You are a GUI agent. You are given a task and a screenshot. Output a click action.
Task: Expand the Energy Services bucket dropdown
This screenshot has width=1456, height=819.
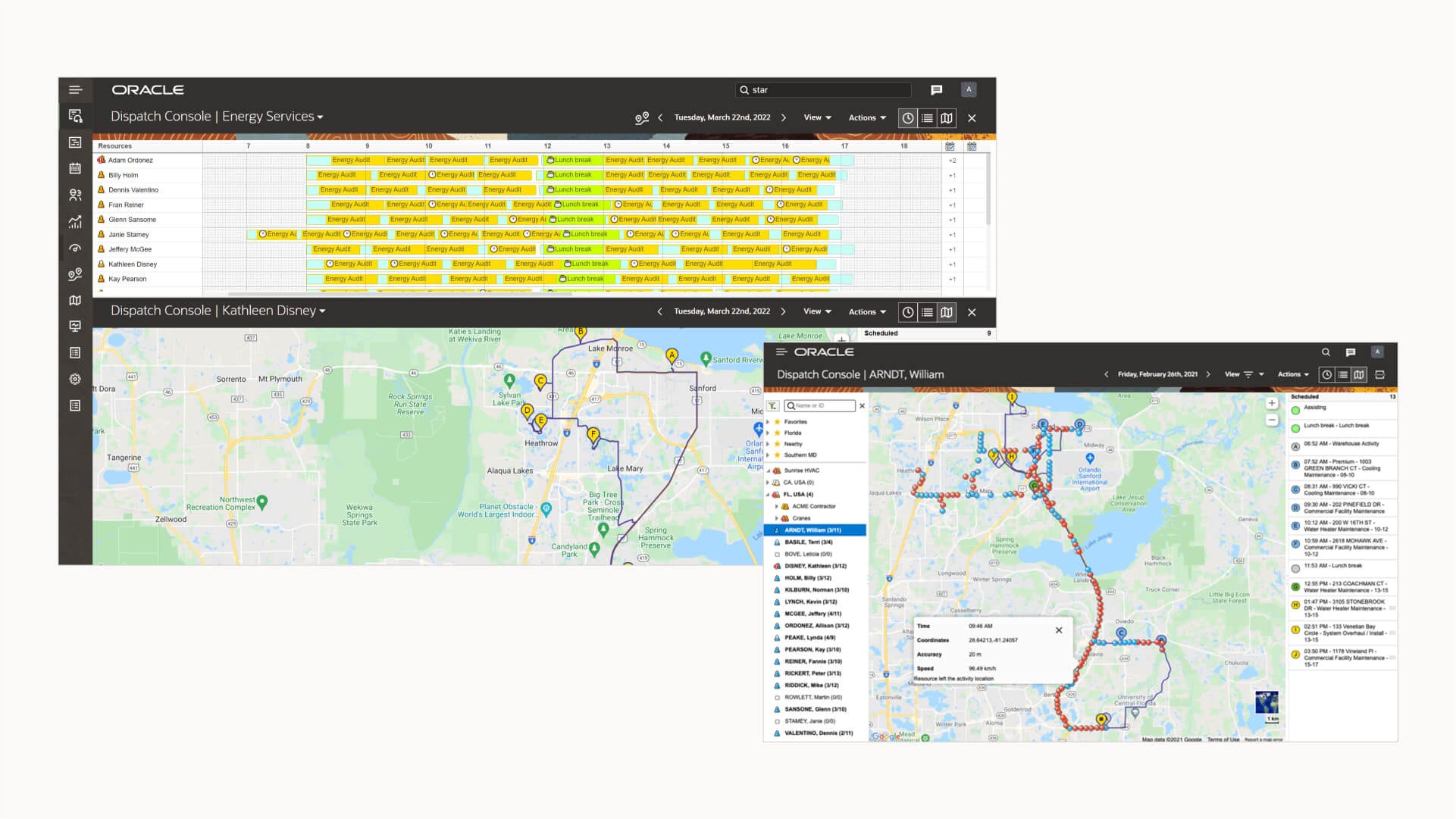[320, 117]
